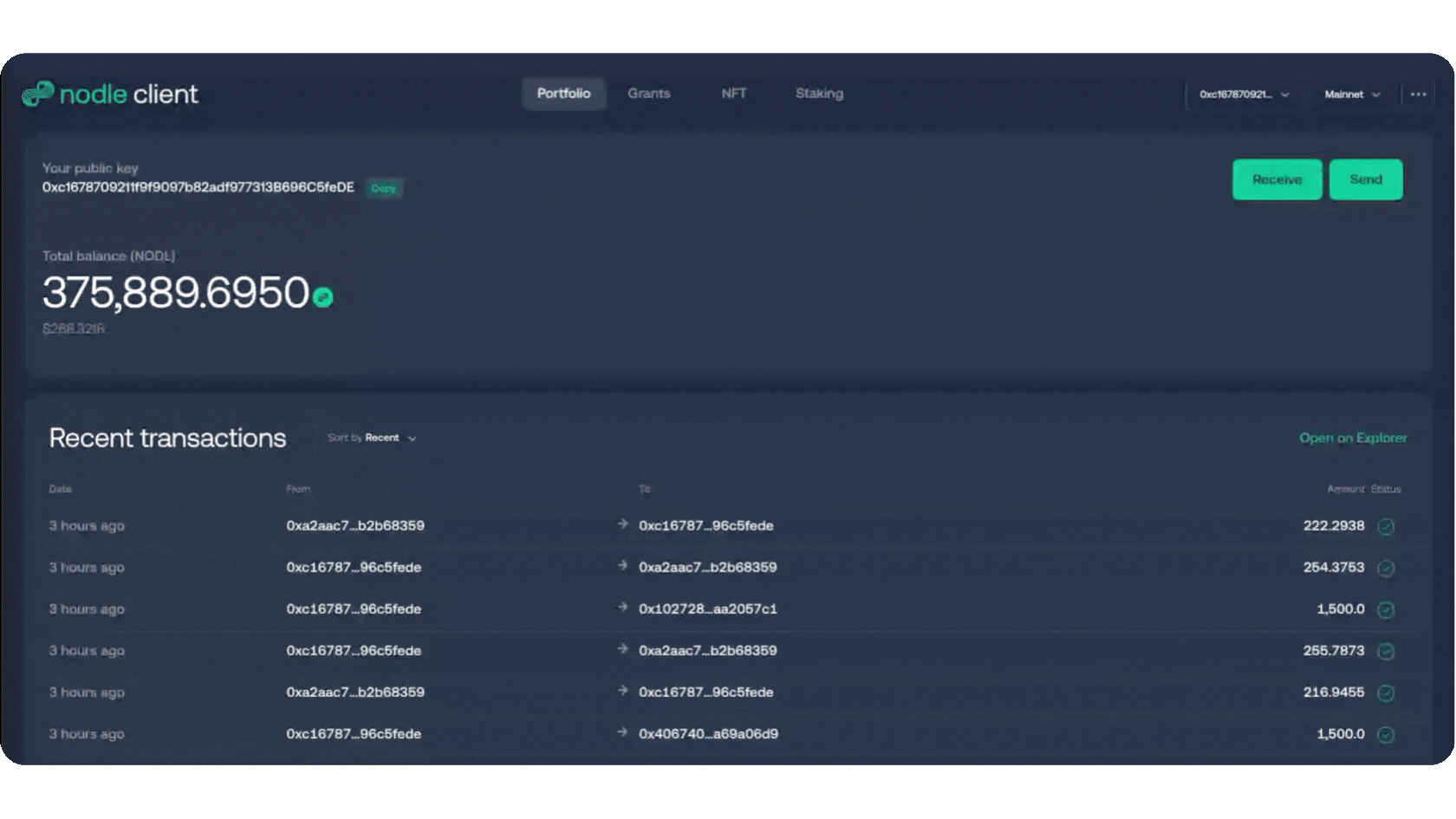Image resolution: width=1456 pixels, height=819 pixels.
Task: Click the arrow icon in 254.3753 row
Action: tap(622, 565)
